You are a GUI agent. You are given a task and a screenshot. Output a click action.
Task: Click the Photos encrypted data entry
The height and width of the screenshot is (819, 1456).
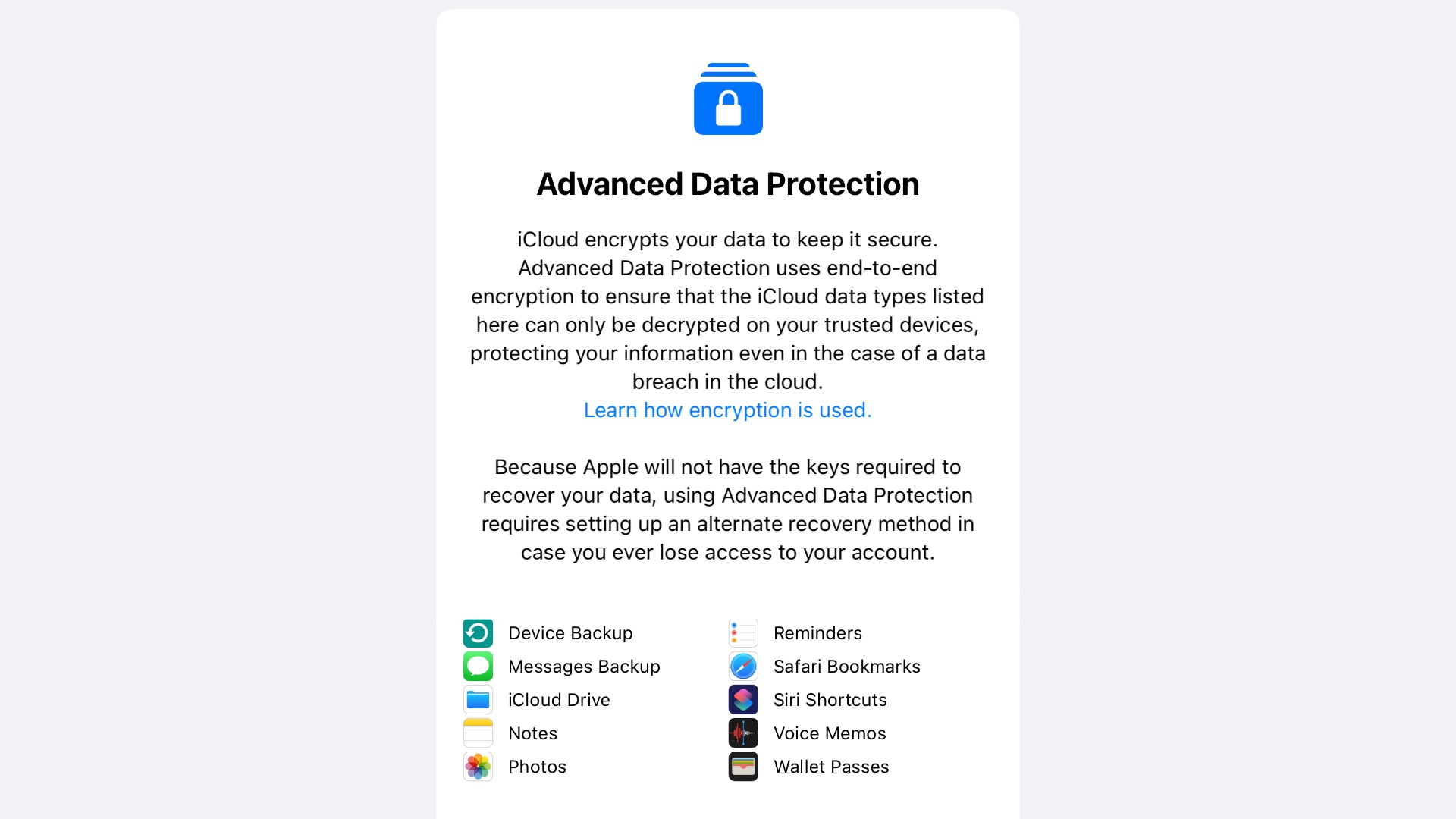(x=513, y=766)
